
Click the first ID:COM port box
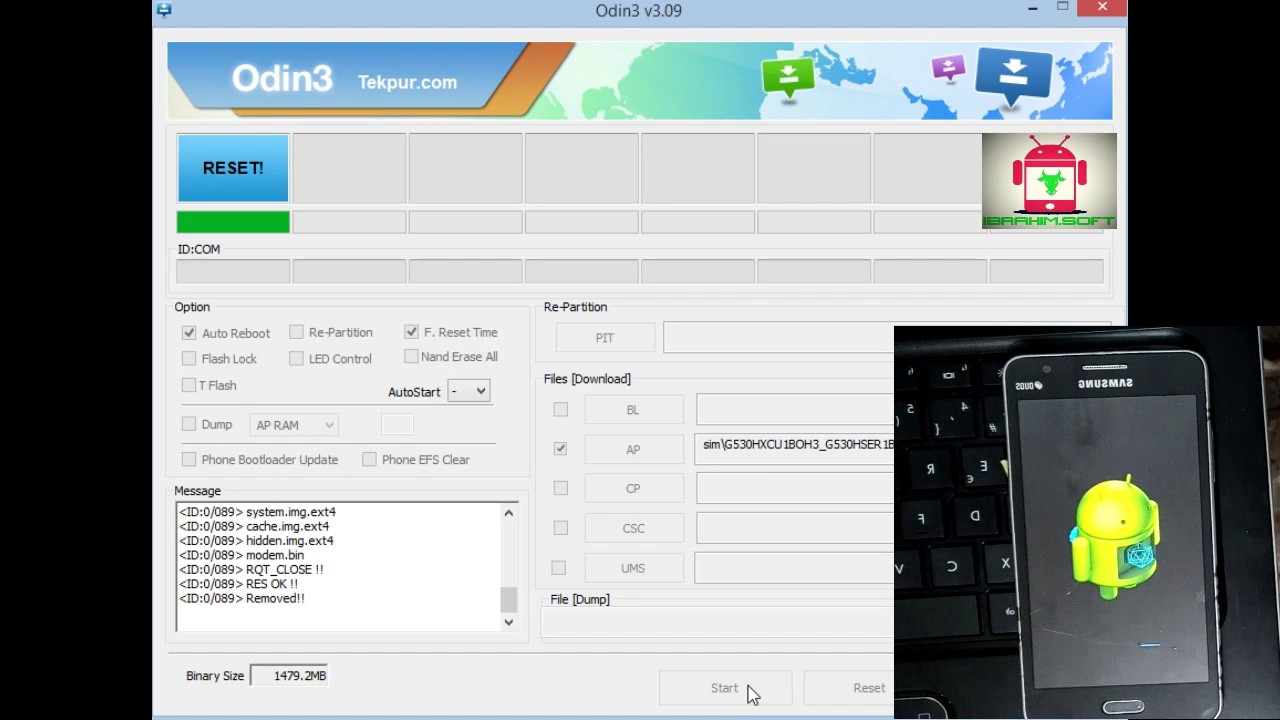[x=233, y=271]
